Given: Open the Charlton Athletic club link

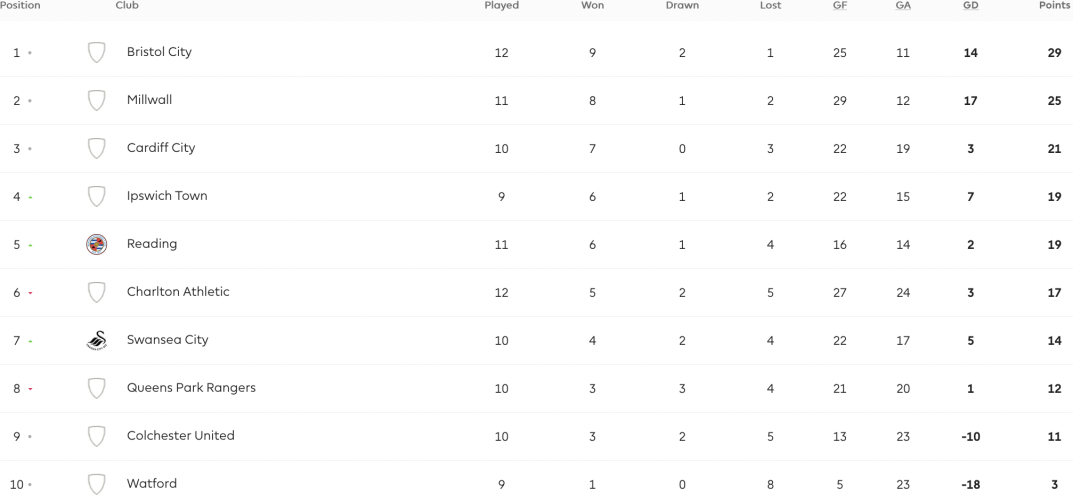Looking at the screenshot, I should pyautogui.click(x=178, y=291).
